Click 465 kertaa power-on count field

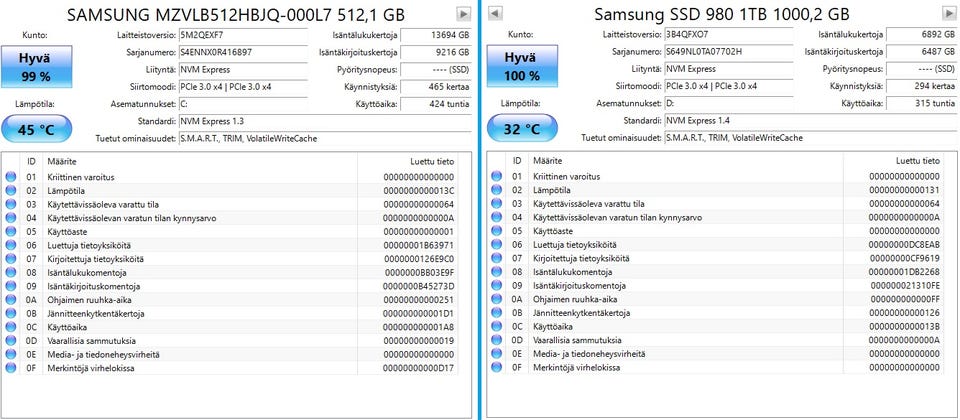(437, 86)
